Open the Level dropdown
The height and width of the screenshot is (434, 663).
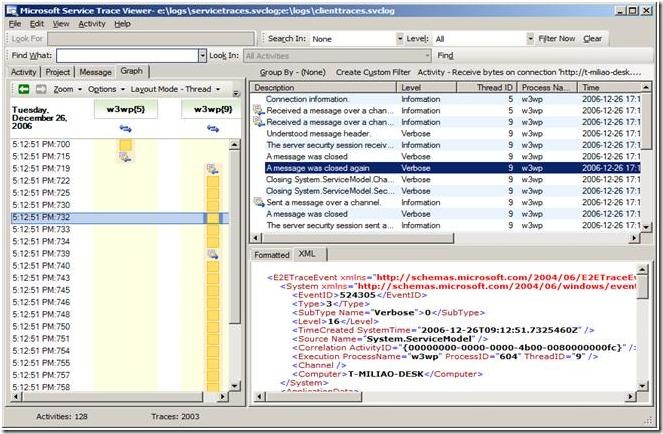530,39
